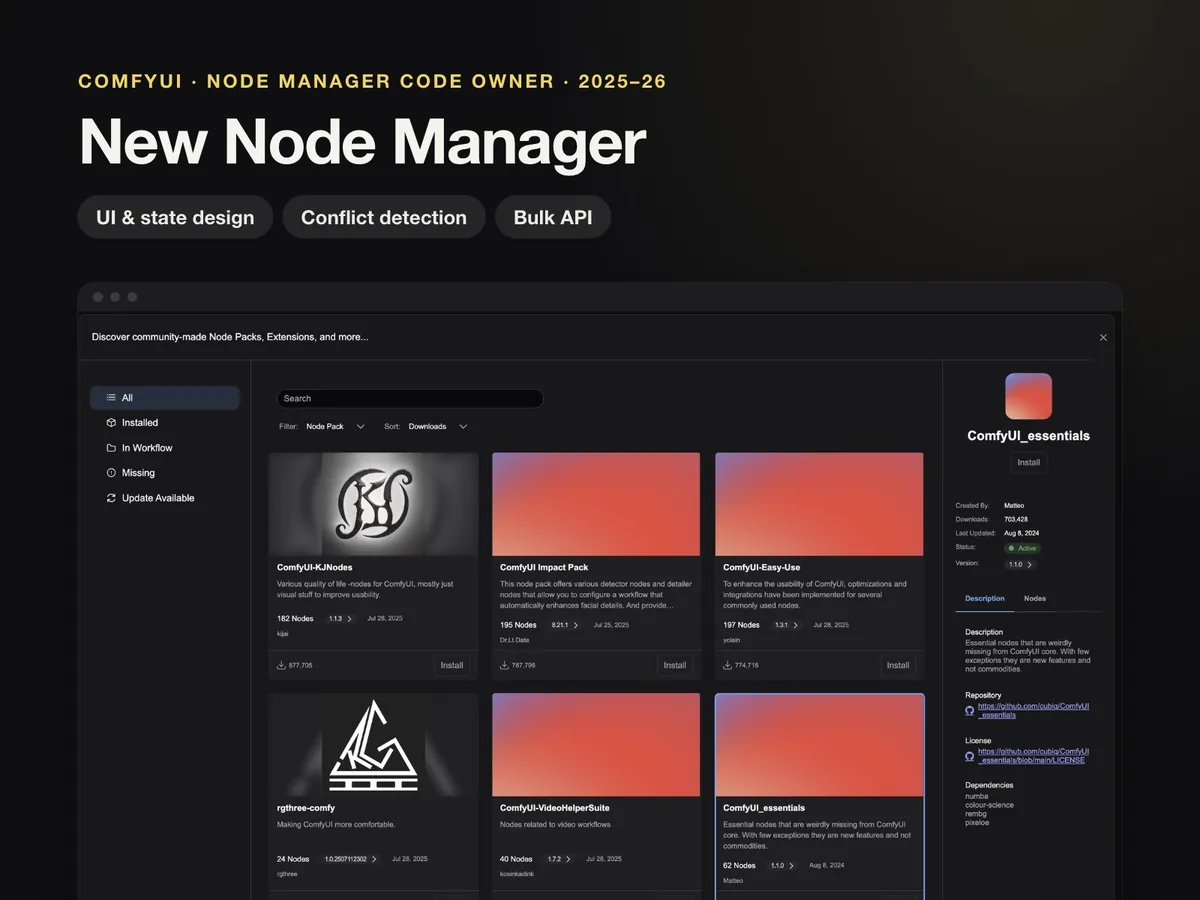Screen dimensions: 1200x900
Task: Click the 'UI & state design' tag
Action: 175,217
